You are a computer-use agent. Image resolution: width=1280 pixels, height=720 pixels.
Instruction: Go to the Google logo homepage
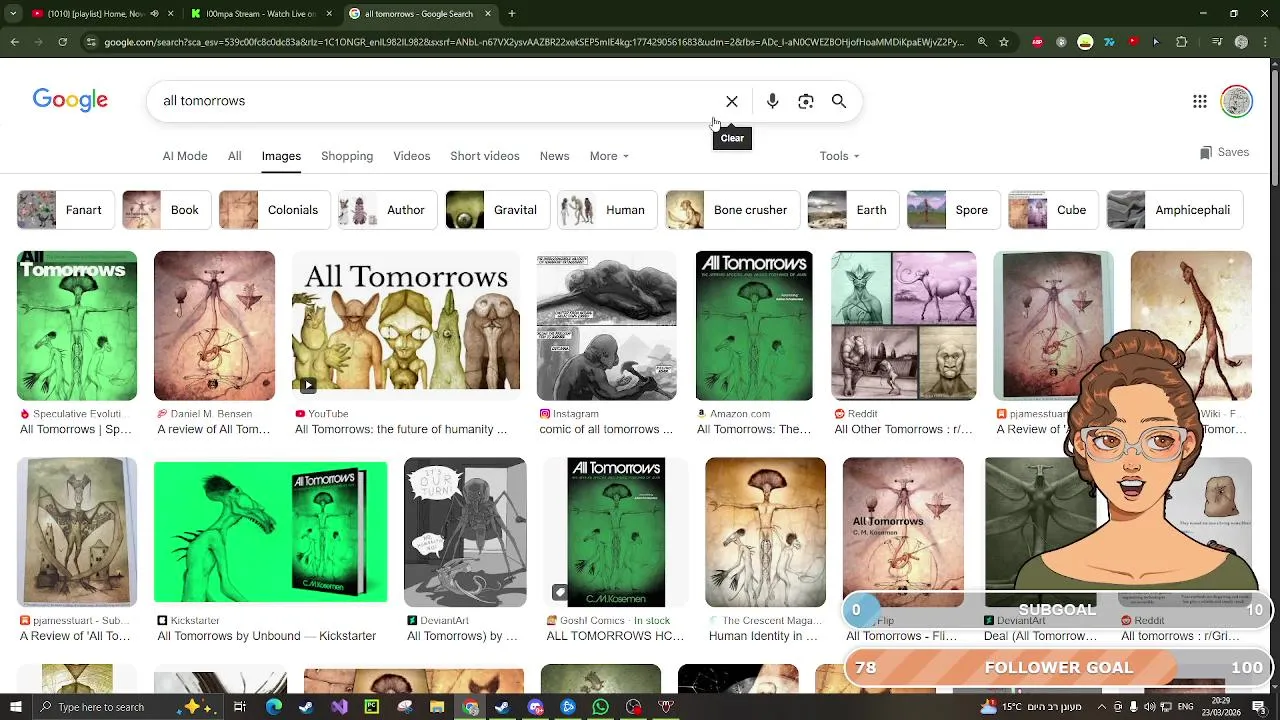(x=70, y=100)
